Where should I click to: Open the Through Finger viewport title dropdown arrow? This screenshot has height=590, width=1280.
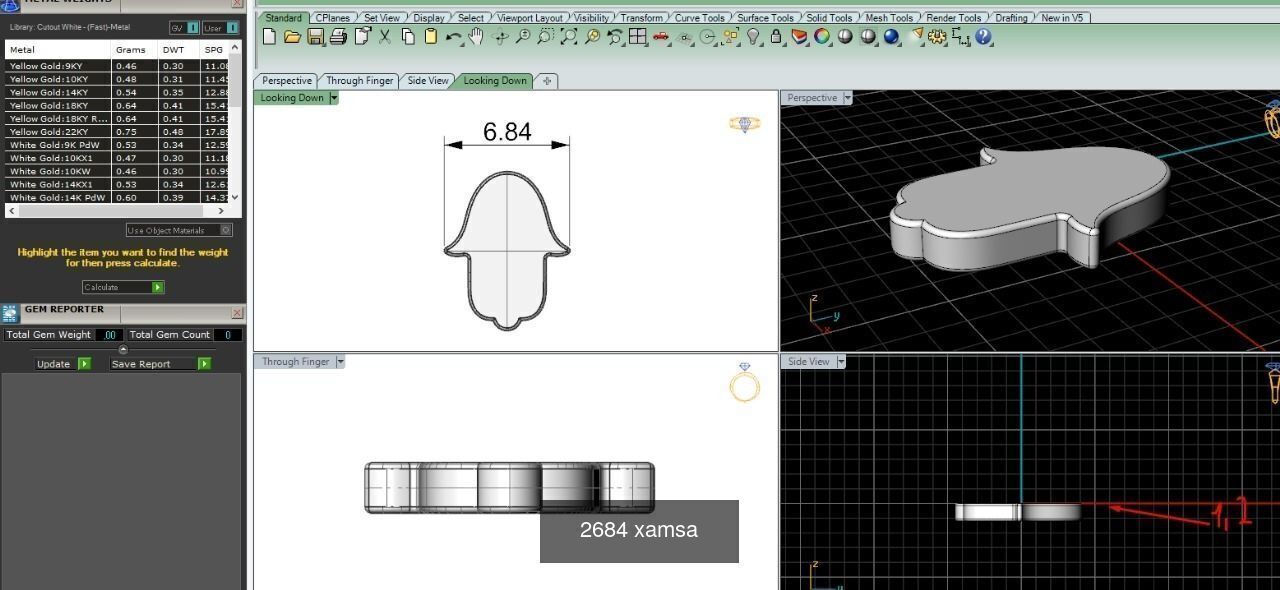click(340, 362)
